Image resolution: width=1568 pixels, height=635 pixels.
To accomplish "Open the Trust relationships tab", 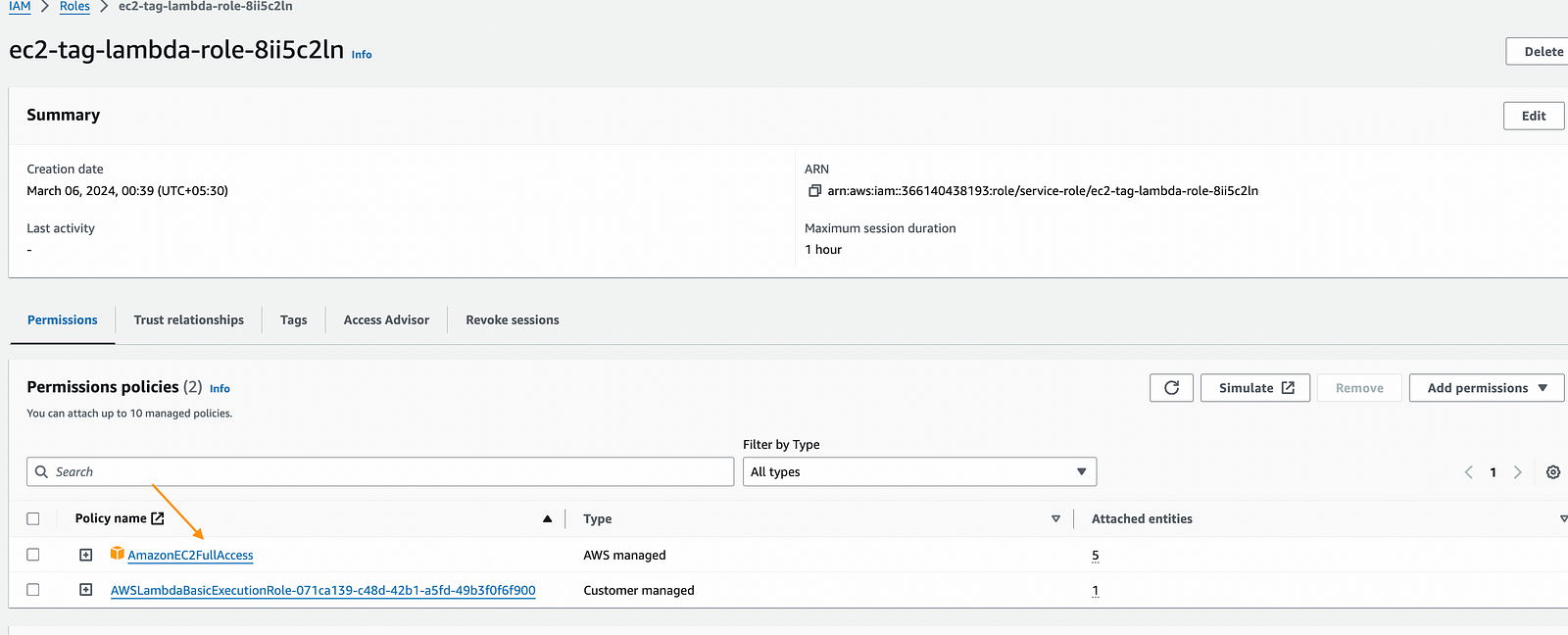I will 189,320.
